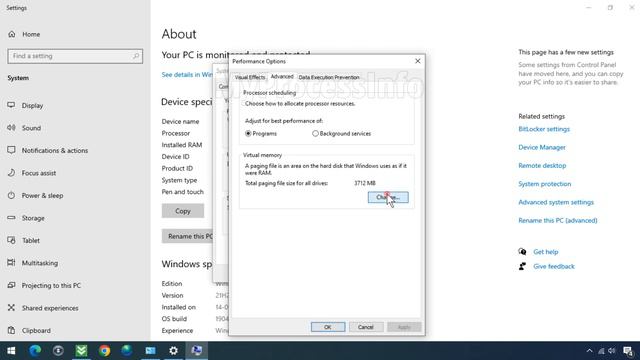Viewport: 640px width, 360px height.
Task: Open the Give feedback link
Action: coord(553,267)
